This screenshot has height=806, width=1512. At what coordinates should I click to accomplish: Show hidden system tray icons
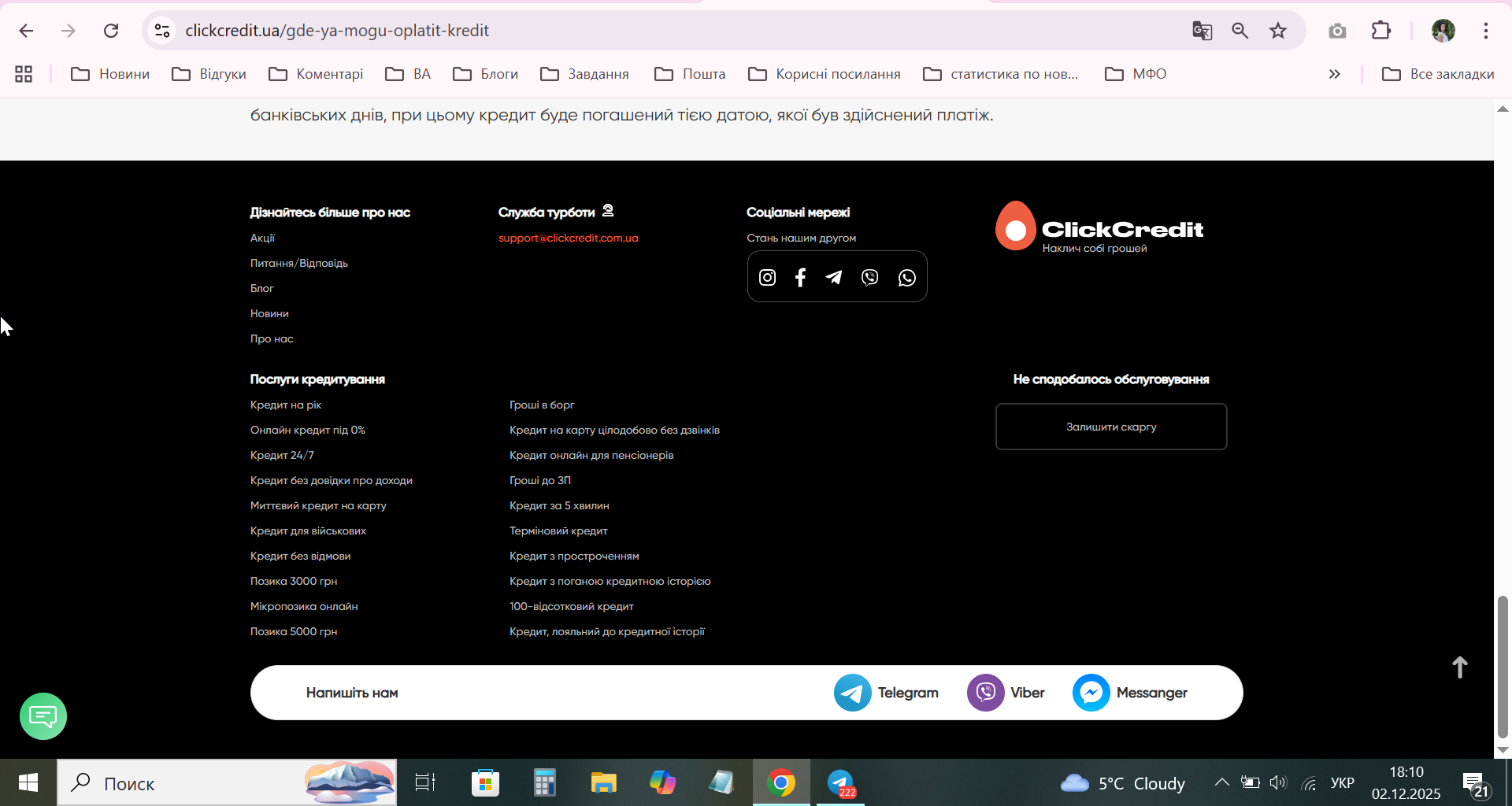(x=1221, y=782)
